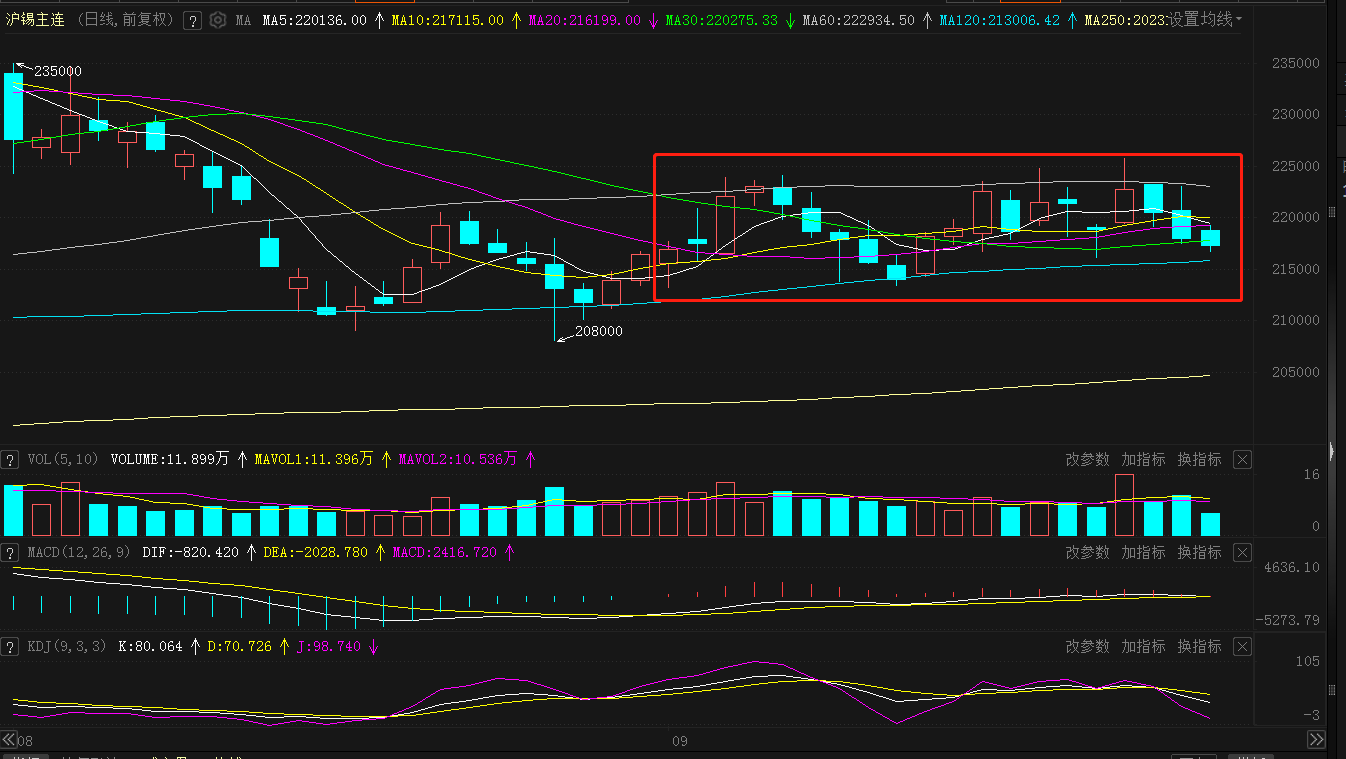Click the MA indicator label
The image size is (1346, 759).
coord(243,20)
